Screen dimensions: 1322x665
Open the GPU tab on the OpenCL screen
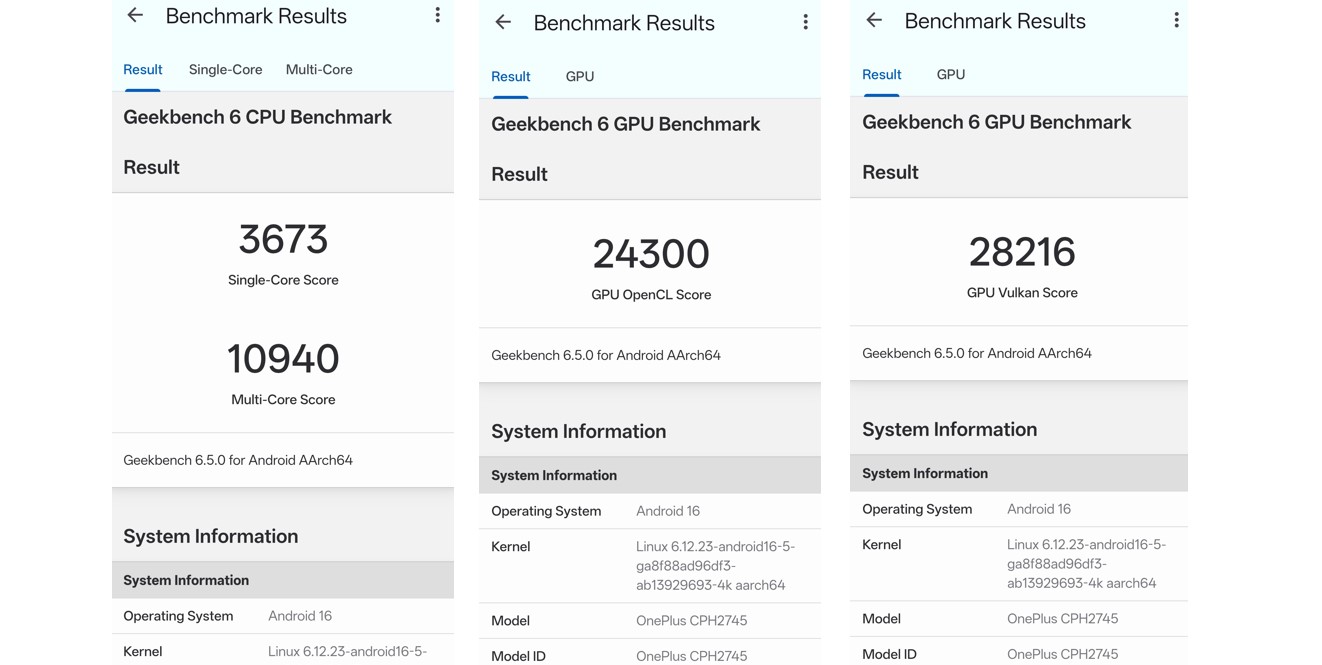[580, 76]
